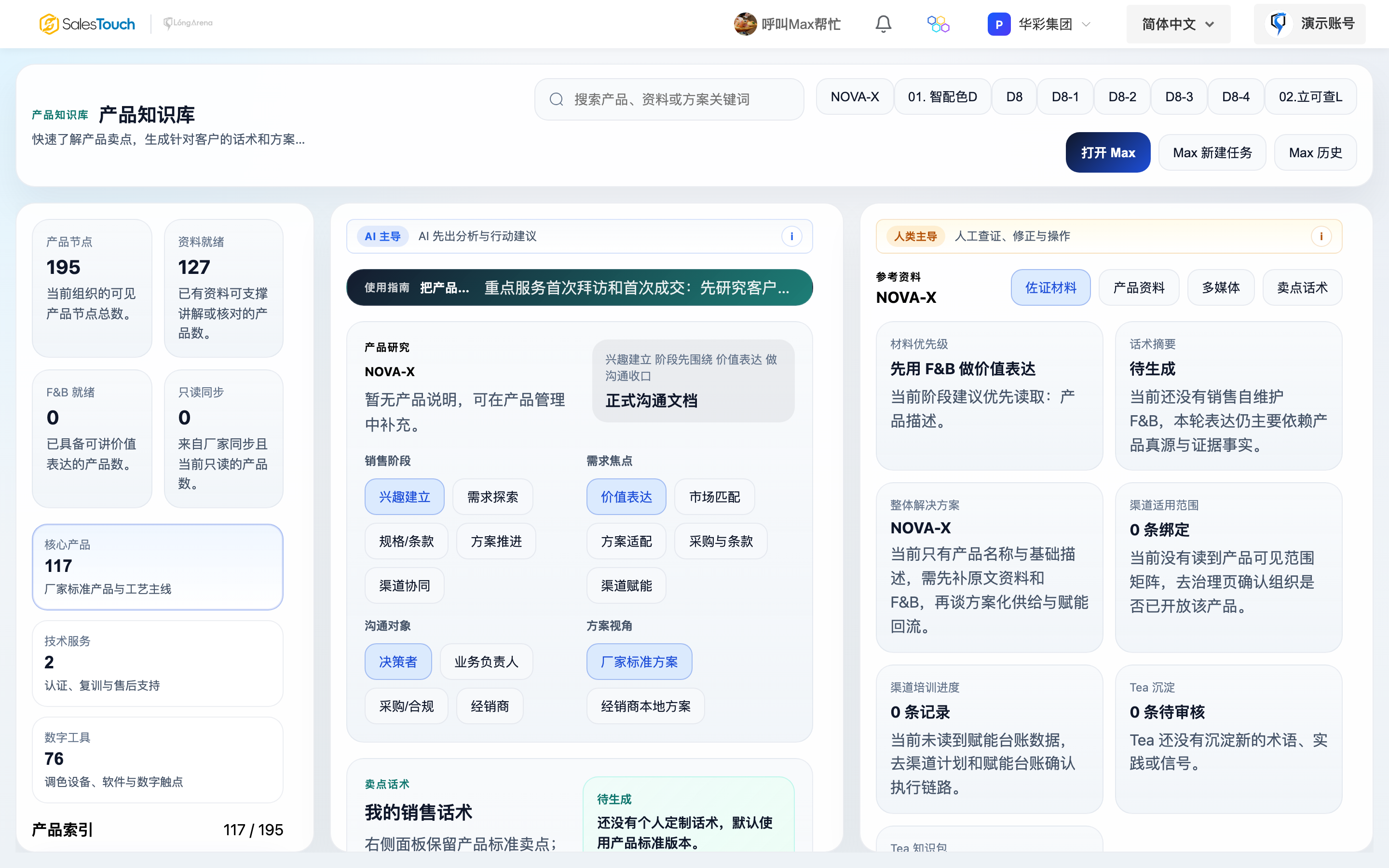Select the 02.立可查L product chip
The width and height of the screenshot is (1389, 868).
tap(1310, 96)
